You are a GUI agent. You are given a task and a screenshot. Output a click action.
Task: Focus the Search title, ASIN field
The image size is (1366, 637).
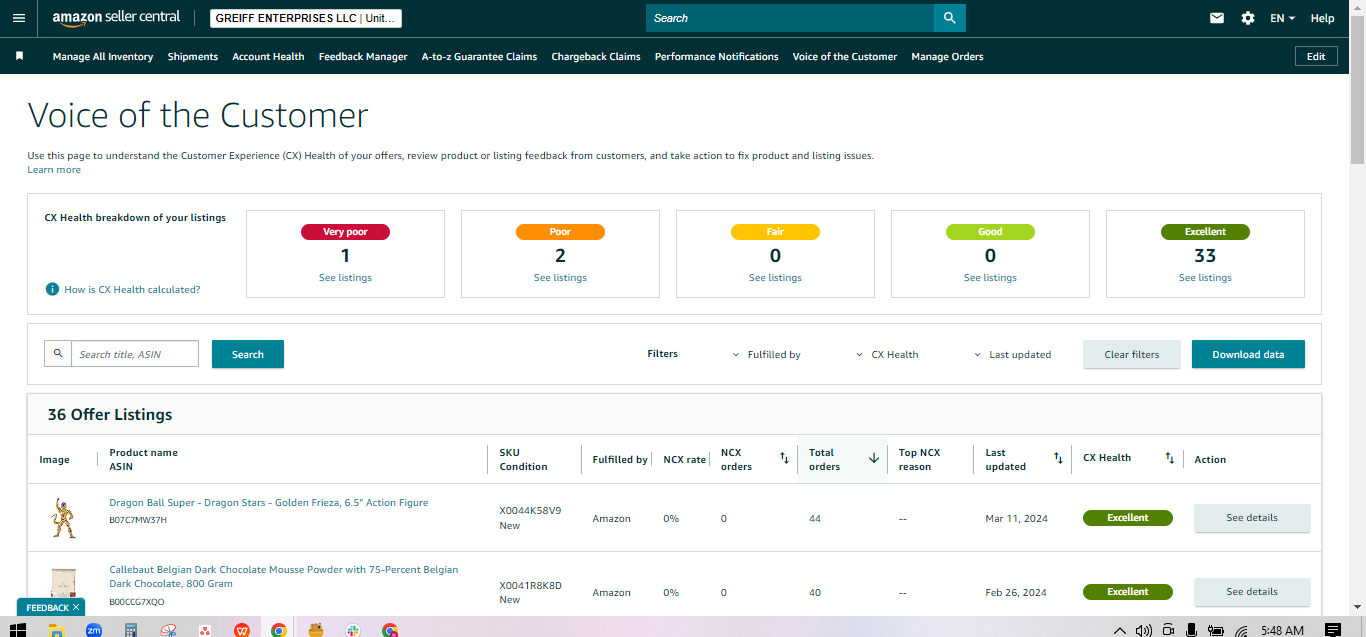pyautogui.click(x=135, y=354)
